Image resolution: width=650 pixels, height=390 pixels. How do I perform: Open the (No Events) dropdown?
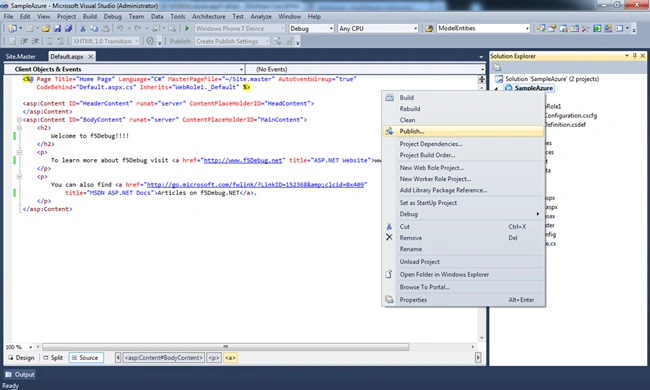pyautogui.click(x=482, y=69)
